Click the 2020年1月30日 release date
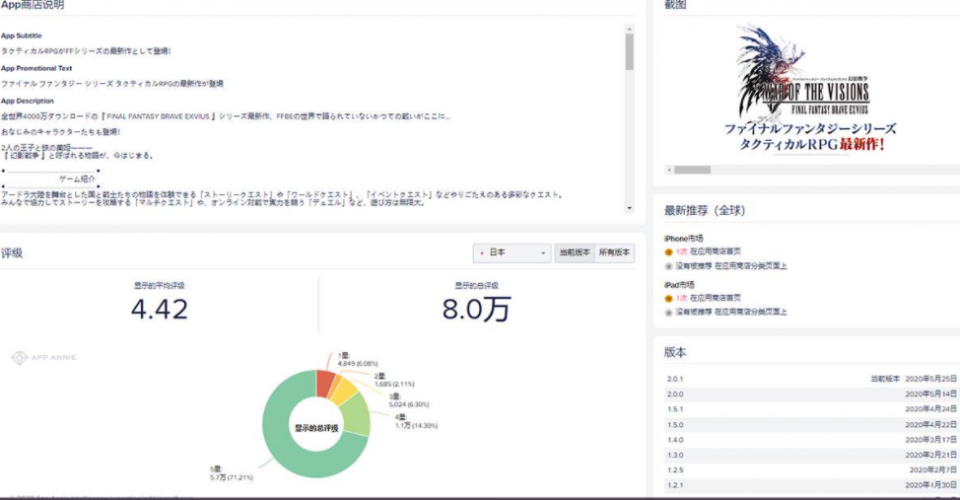Viewport: 960px width, 500px height. pos(931,485)
